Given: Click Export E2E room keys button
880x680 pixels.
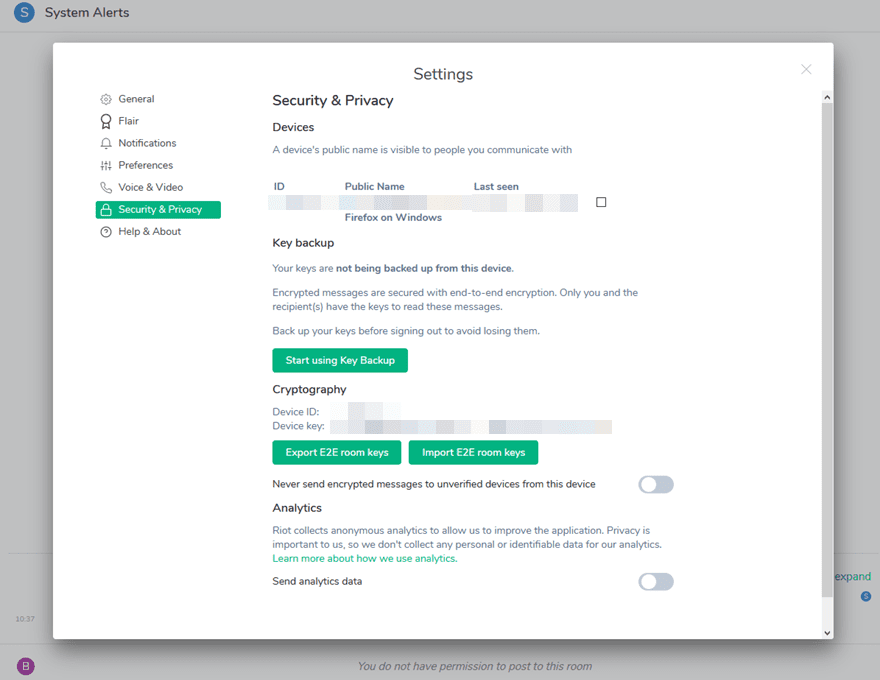Looking at the screenshot, I should coord(337,453).
